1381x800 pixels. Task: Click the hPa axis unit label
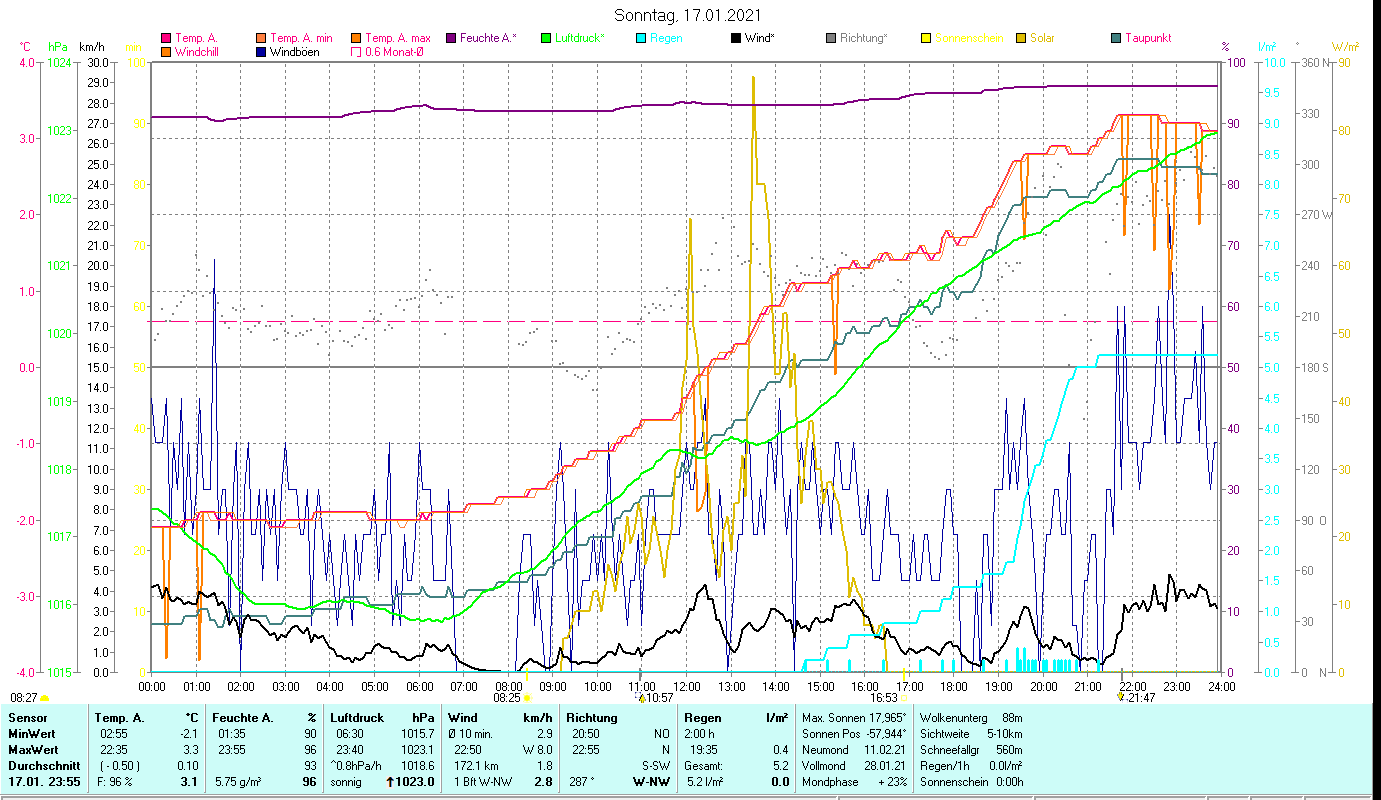coord(58,47)
